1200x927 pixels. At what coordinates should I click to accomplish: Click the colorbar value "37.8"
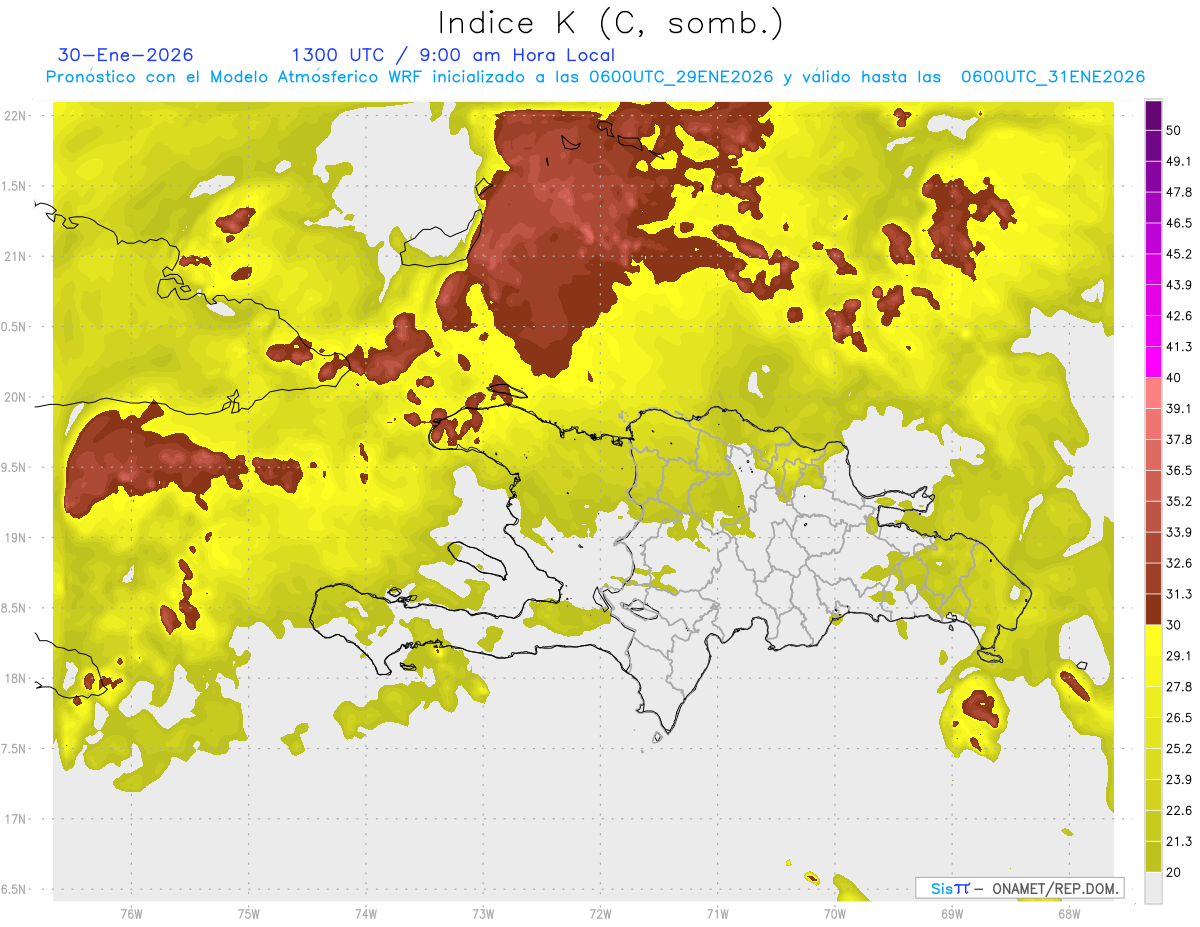click(x=1179, y=439)
